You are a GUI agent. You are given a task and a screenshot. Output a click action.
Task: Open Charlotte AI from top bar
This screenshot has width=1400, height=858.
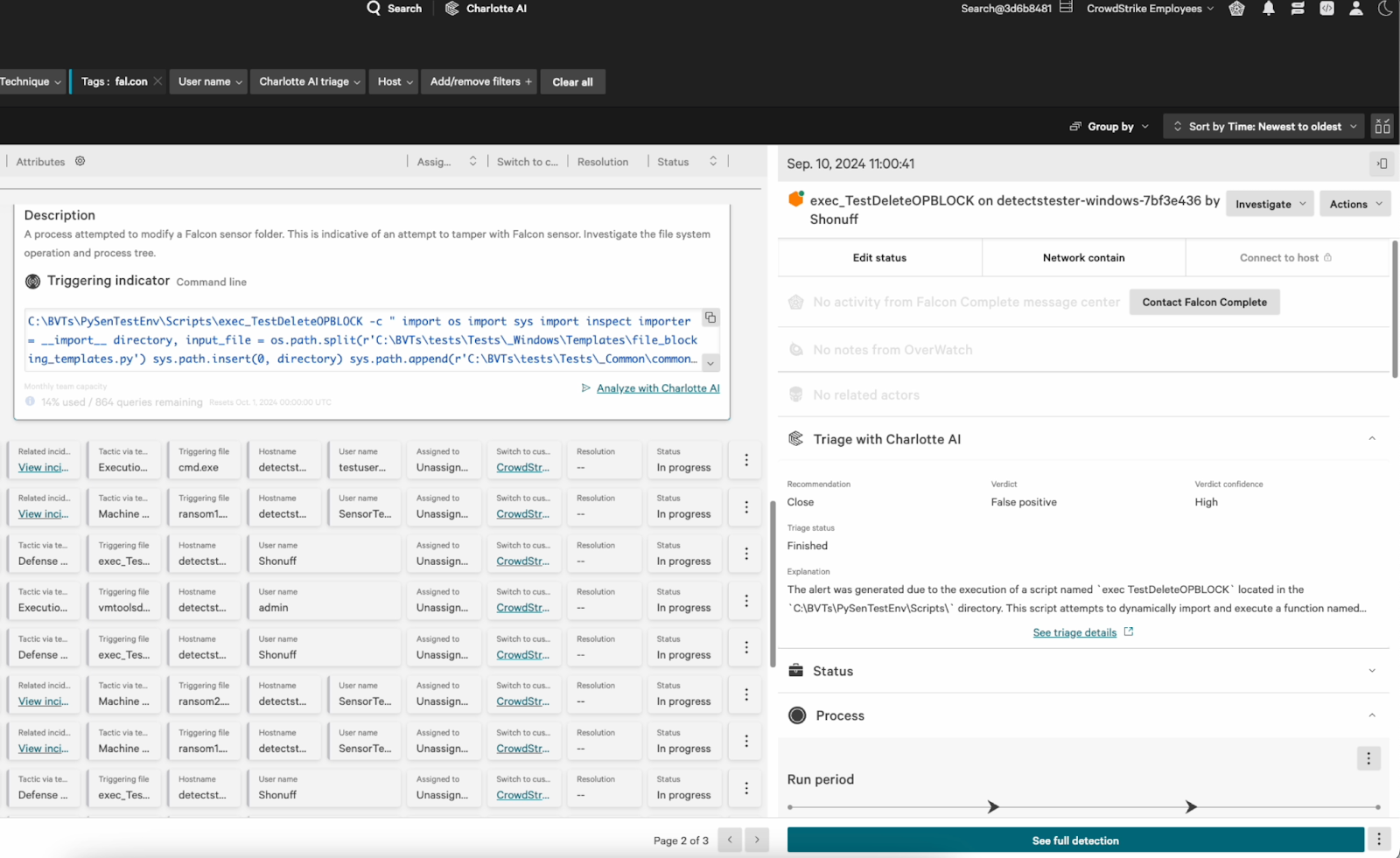pyautogui.click(x=486, y=8)
